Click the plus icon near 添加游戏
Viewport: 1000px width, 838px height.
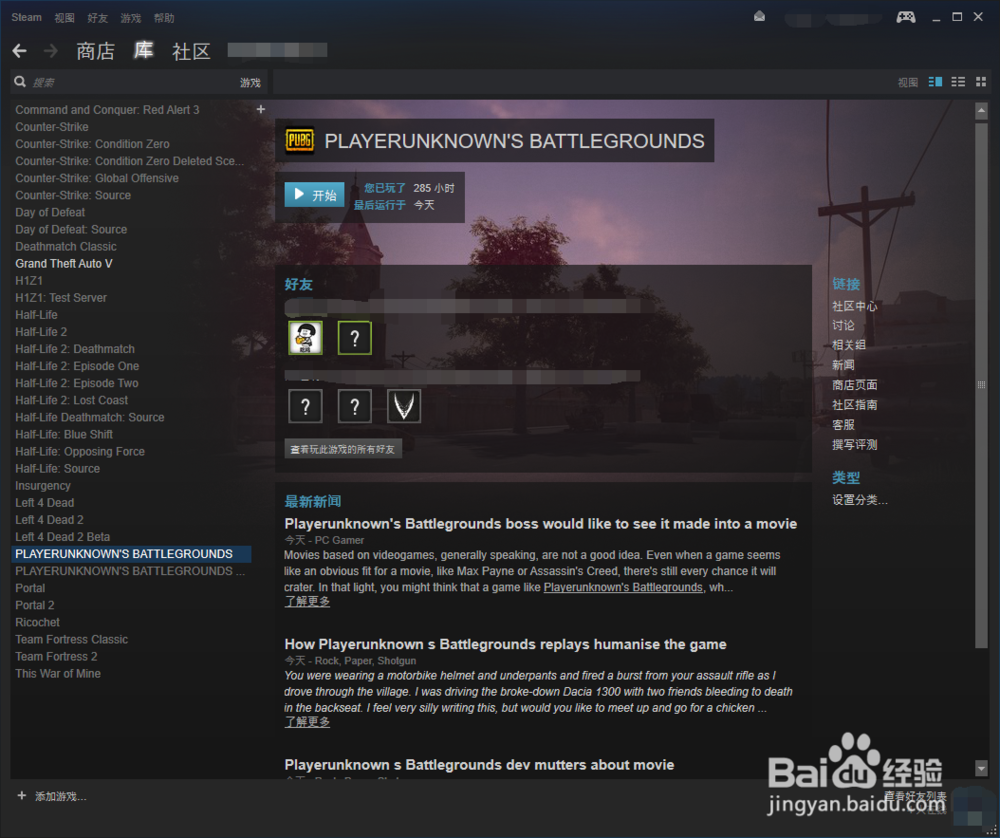[x=22, y=795]
